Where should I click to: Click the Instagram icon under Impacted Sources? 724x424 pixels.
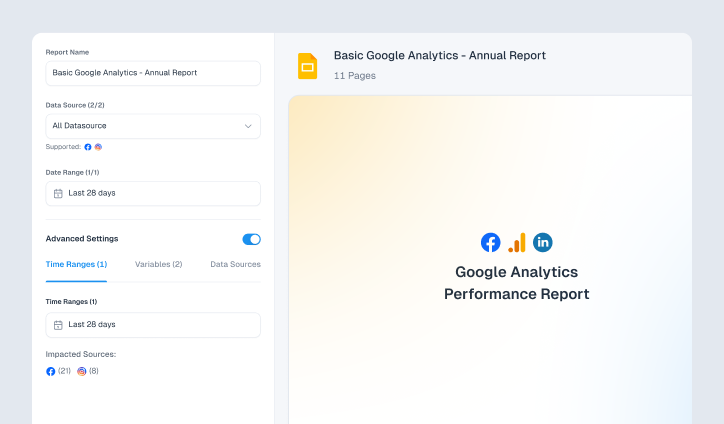tap(82, 371)
